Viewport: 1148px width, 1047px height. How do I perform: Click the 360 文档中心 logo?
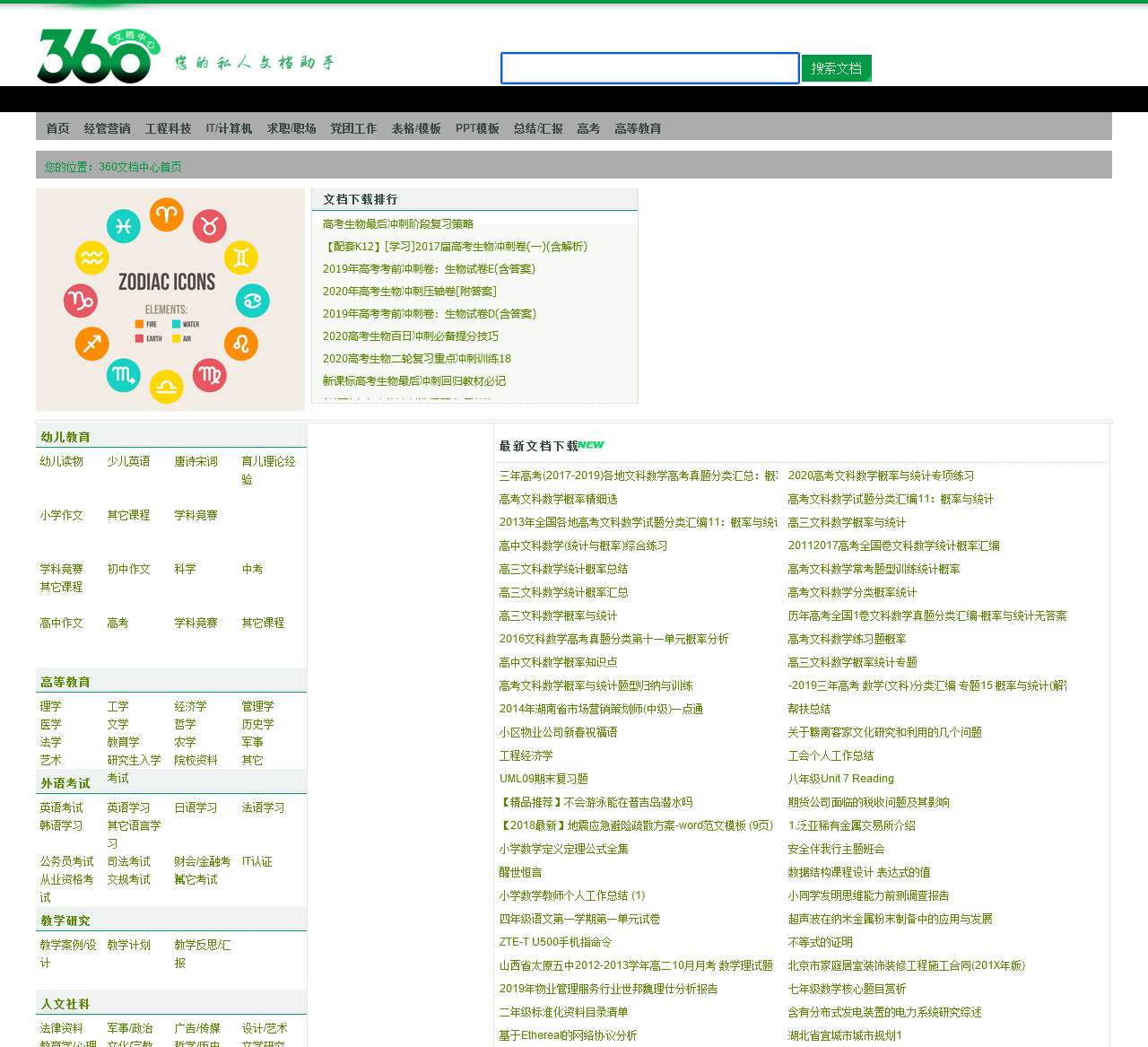[x=99, y=57]
